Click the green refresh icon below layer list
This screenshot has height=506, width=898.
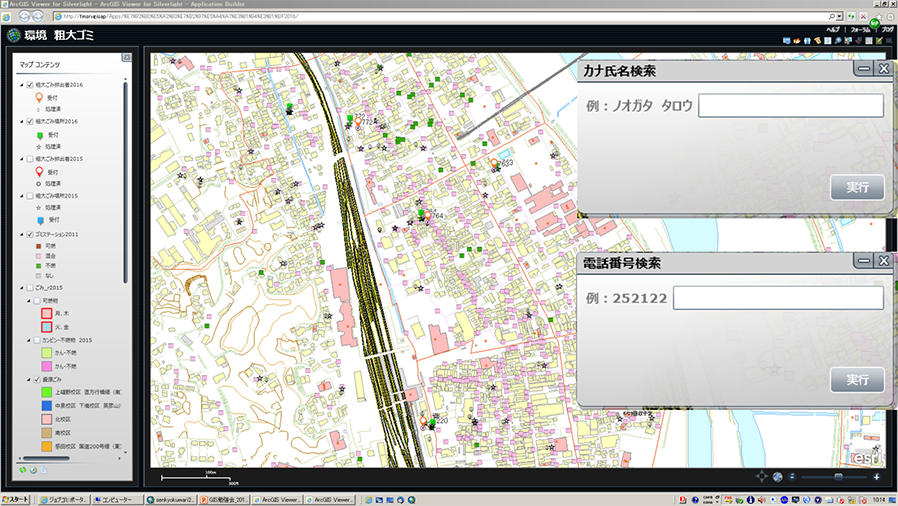[23, 470]
